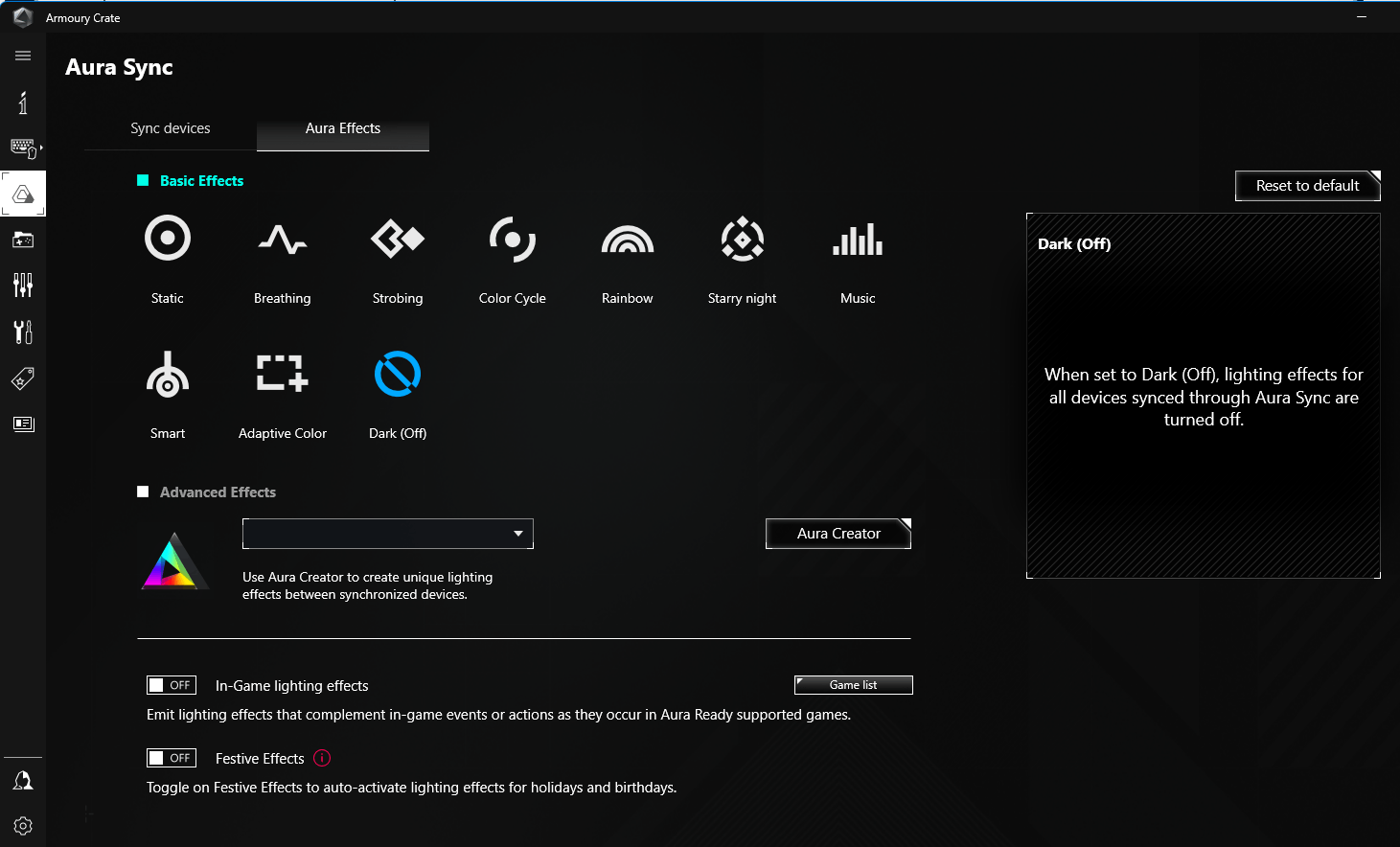
Task: Open the Advanced Effects profile dropdown
Action: [388, 534]
